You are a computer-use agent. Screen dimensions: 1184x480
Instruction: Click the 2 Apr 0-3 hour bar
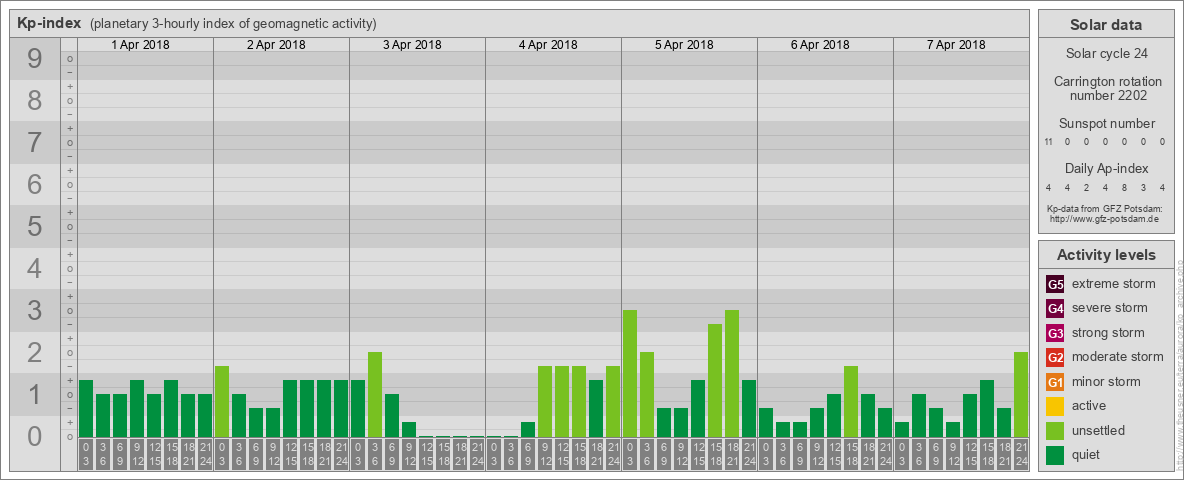pyautogui.click(x=222, y=402)
